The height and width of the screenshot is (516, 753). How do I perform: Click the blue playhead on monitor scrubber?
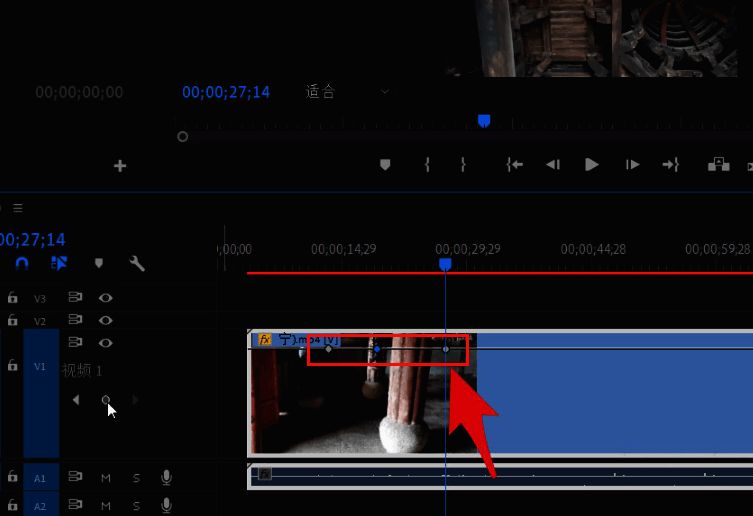(x=484, y=120)
